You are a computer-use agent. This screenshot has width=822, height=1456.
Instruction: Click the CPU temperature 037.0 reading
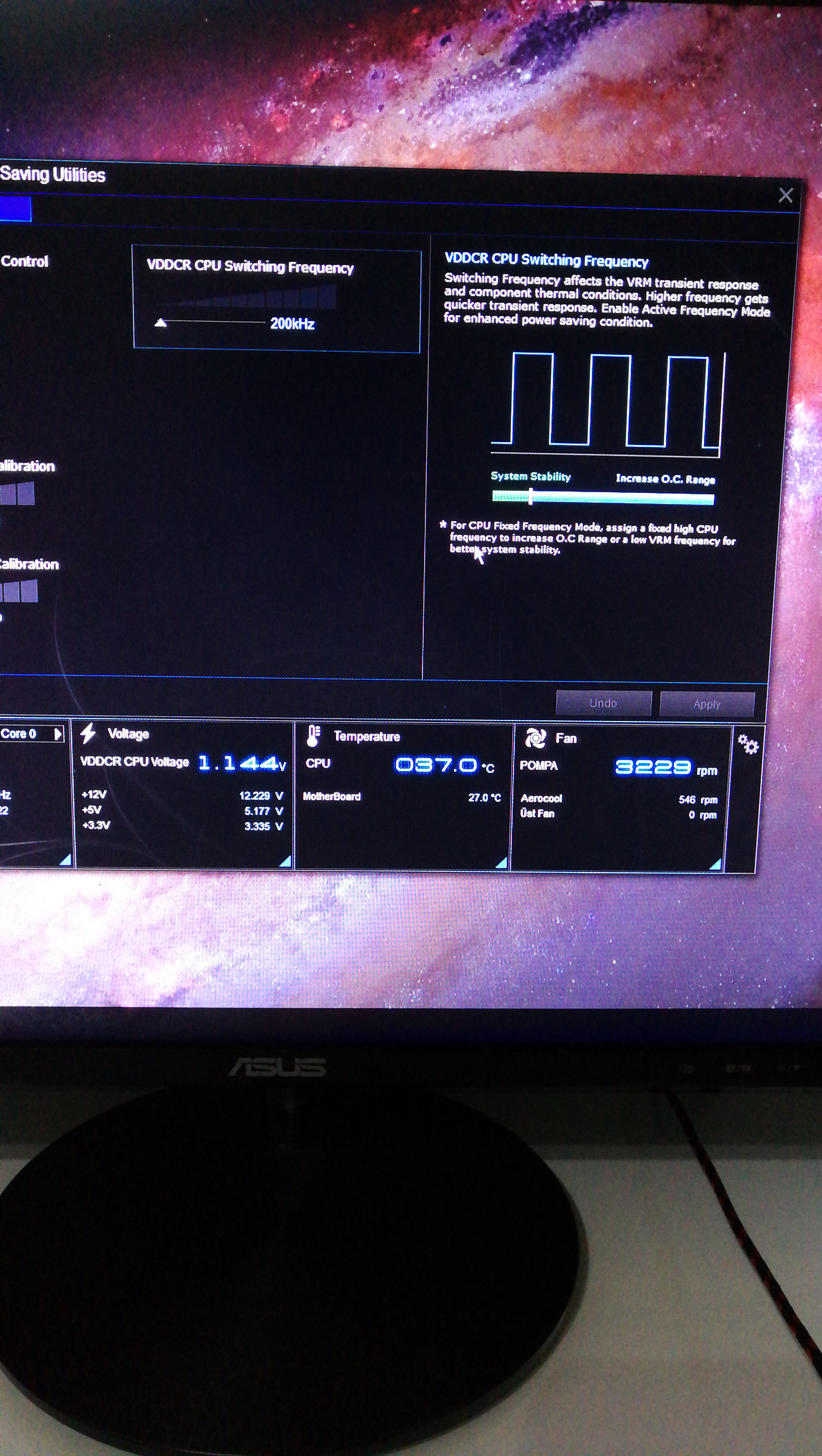tap(444, 766)
